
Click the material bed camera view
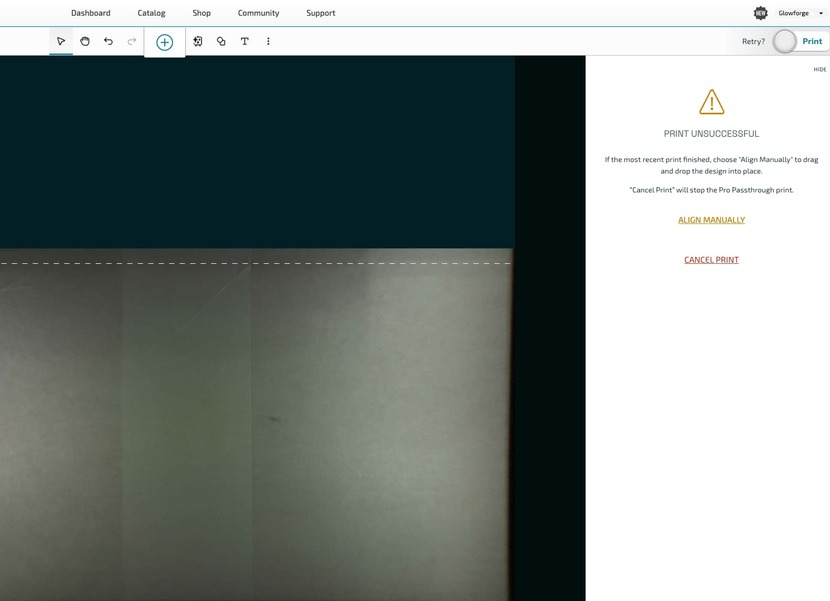point(256,420)
